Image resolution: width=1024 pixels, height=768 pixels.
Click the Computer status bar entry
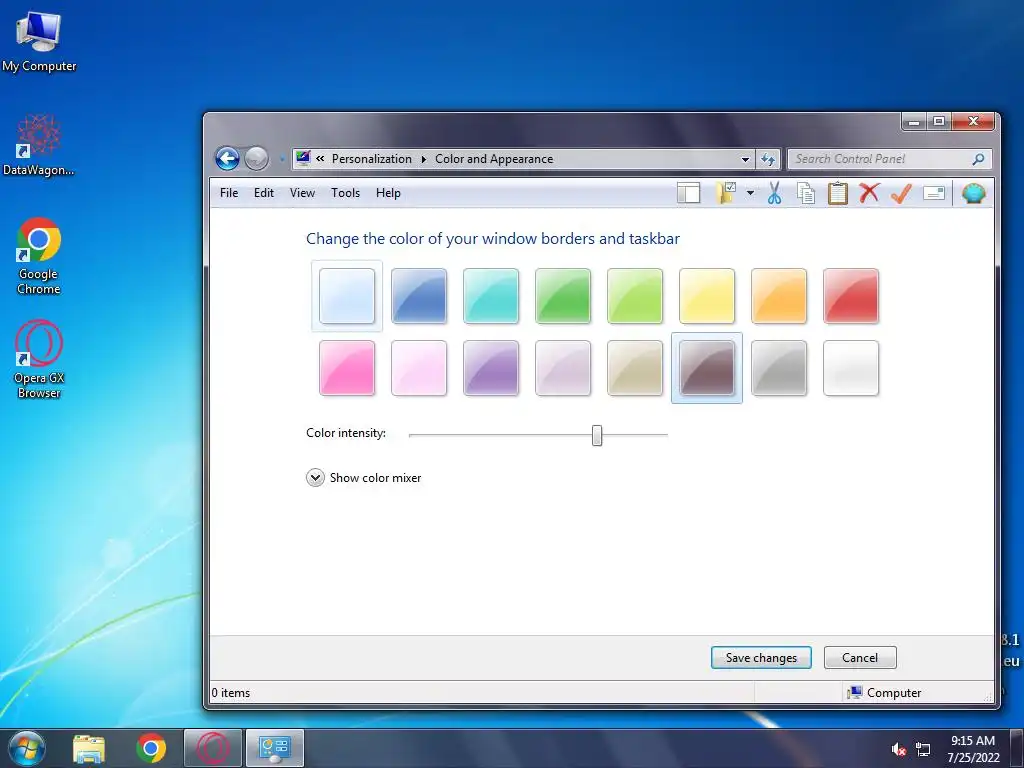pyautogui.click(x=884, y=692)
